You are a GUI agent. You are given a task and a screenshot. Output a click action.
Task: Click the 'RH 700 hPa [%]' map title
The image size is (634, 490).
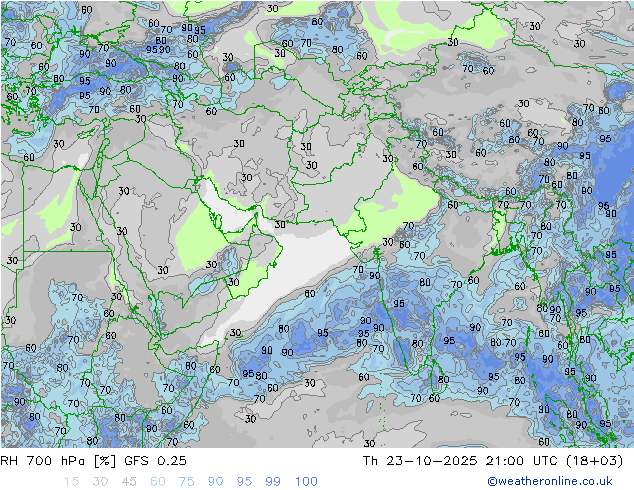point(58,461)
